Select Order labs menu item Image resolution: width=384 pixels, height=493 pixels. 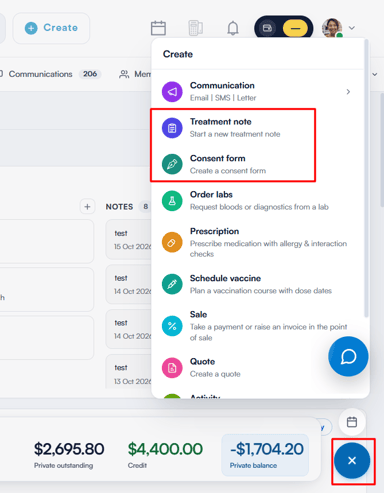pyautogui.click(x=257, y=200)
